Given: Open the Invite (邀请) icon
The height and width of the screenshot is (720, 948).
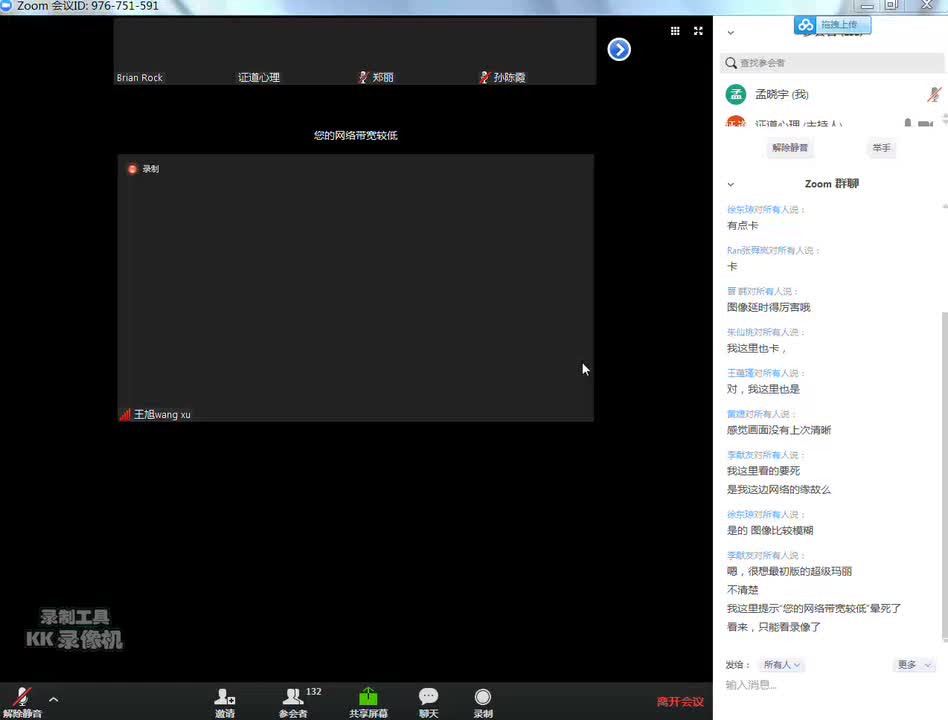Looking at the screenshot, I should (224, 703).
